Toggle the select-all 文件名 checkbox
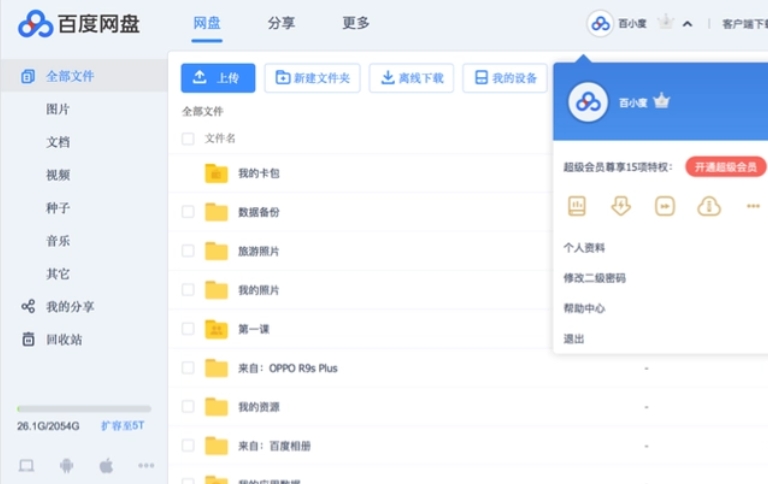Viewport: 768px width, 484px height. 188,139
